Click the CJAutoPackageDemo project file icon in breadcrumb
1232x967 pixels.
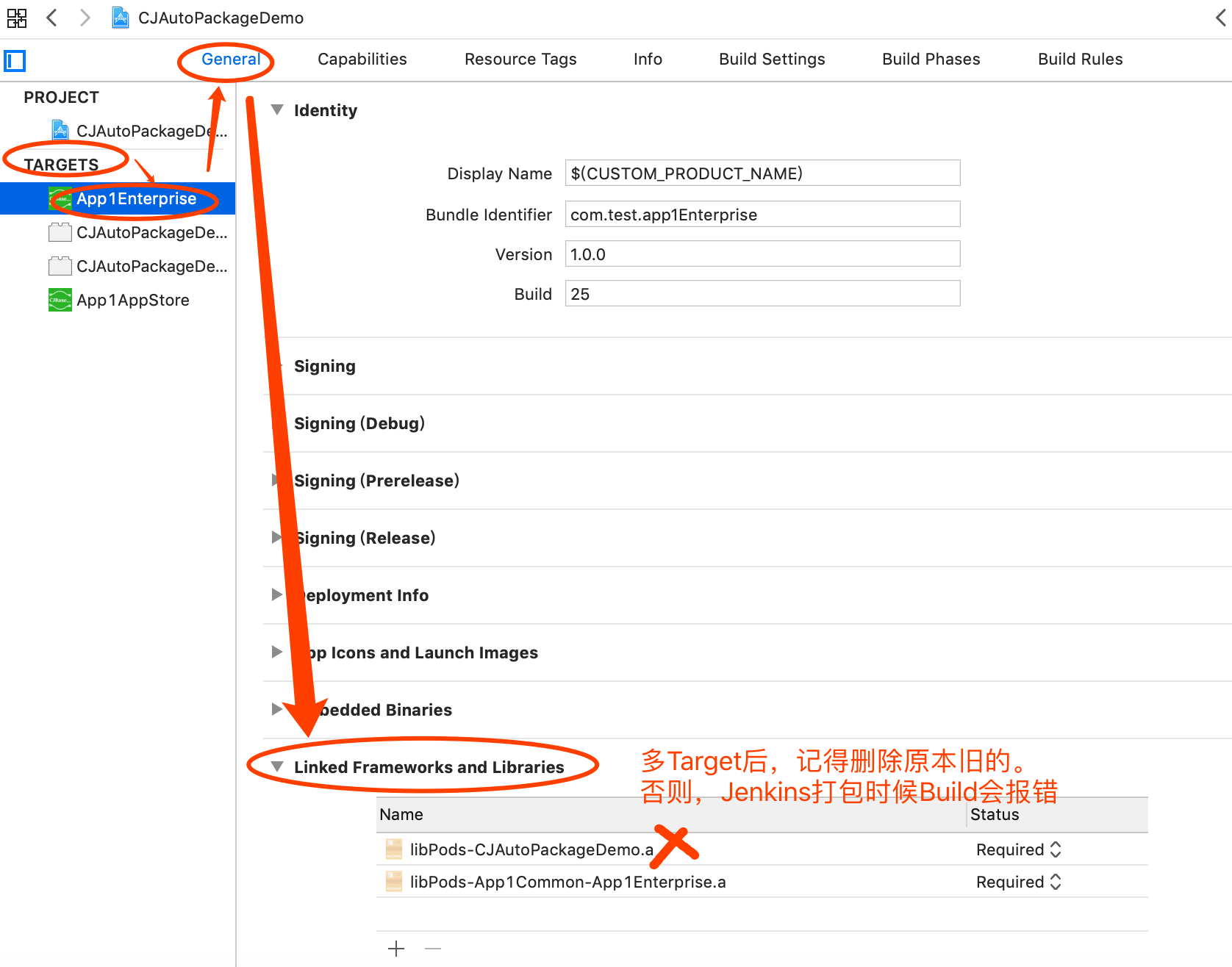pyautogui.click(x=121, y=18)
